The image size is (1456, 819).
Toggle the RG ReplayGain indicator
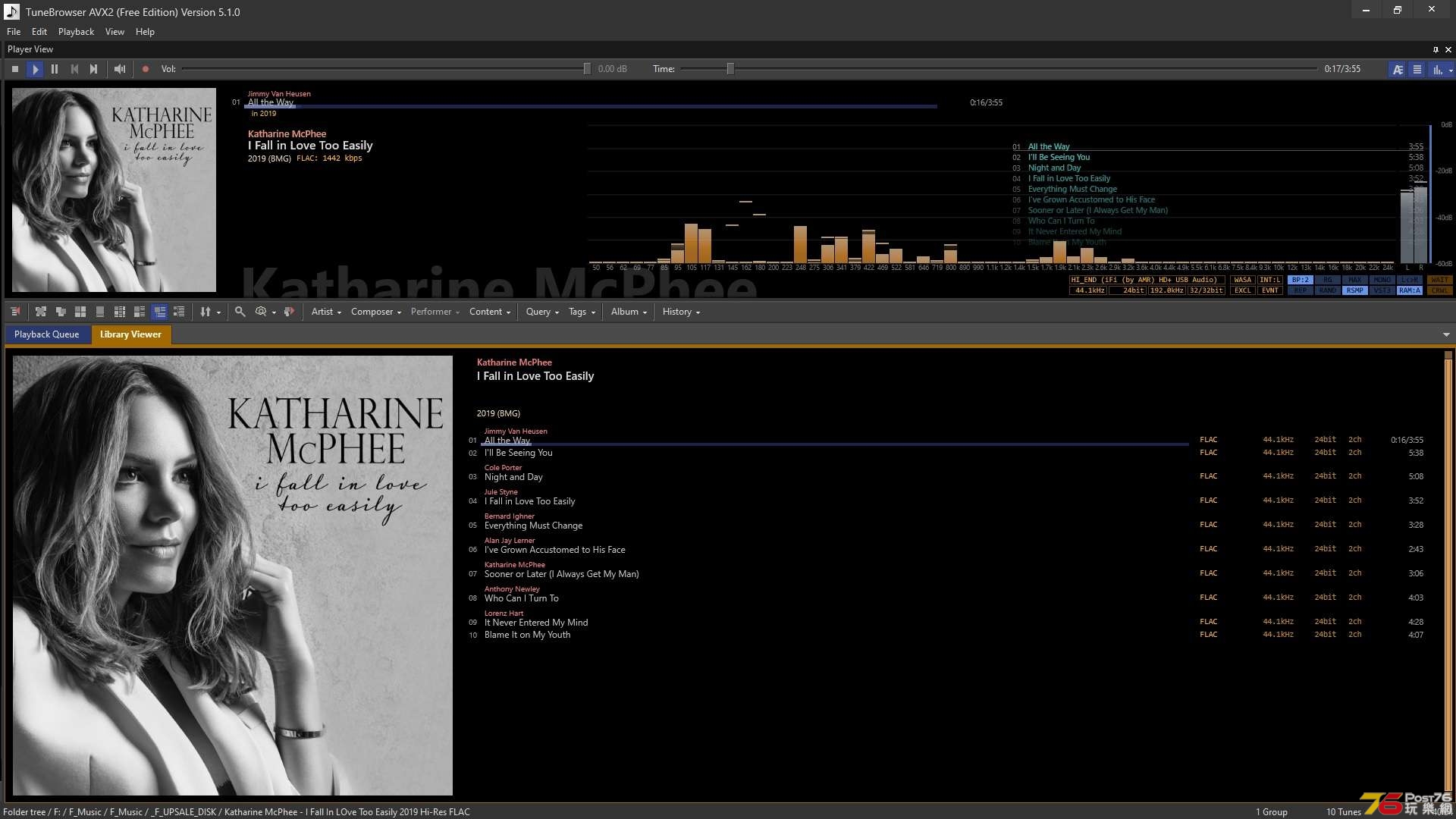click(1328, 280)
